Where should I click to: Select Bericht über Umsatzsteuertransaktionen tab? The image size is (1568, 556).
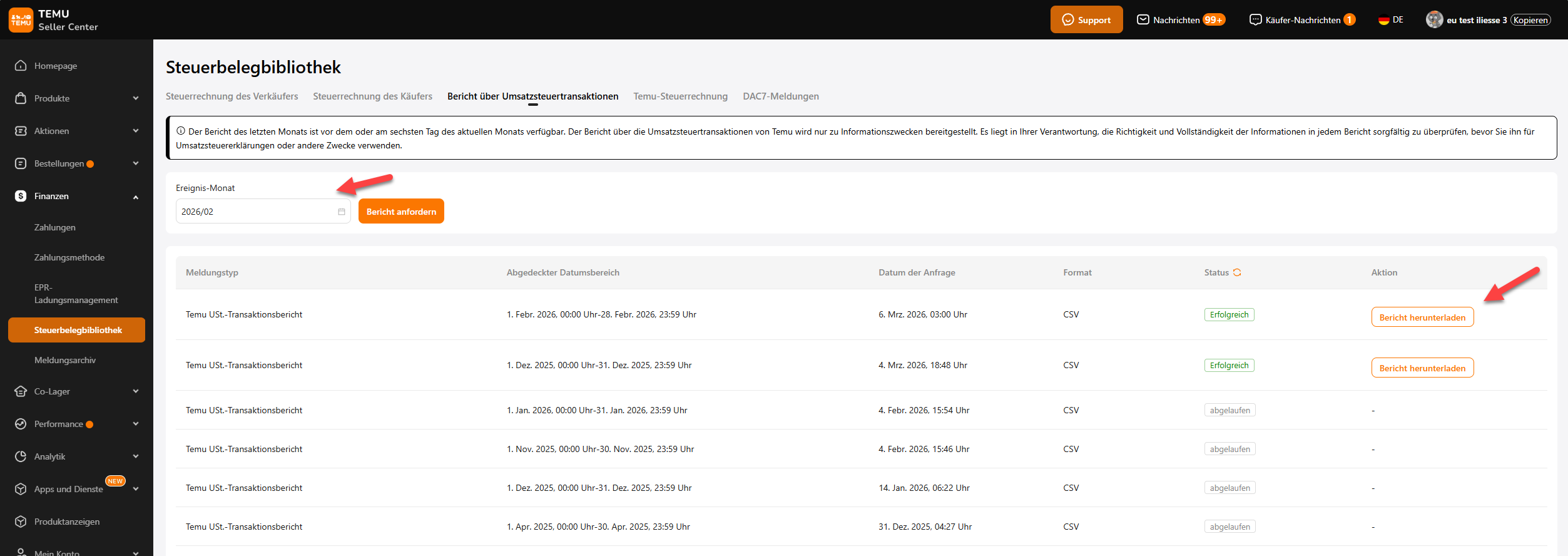tap(532, 96)
